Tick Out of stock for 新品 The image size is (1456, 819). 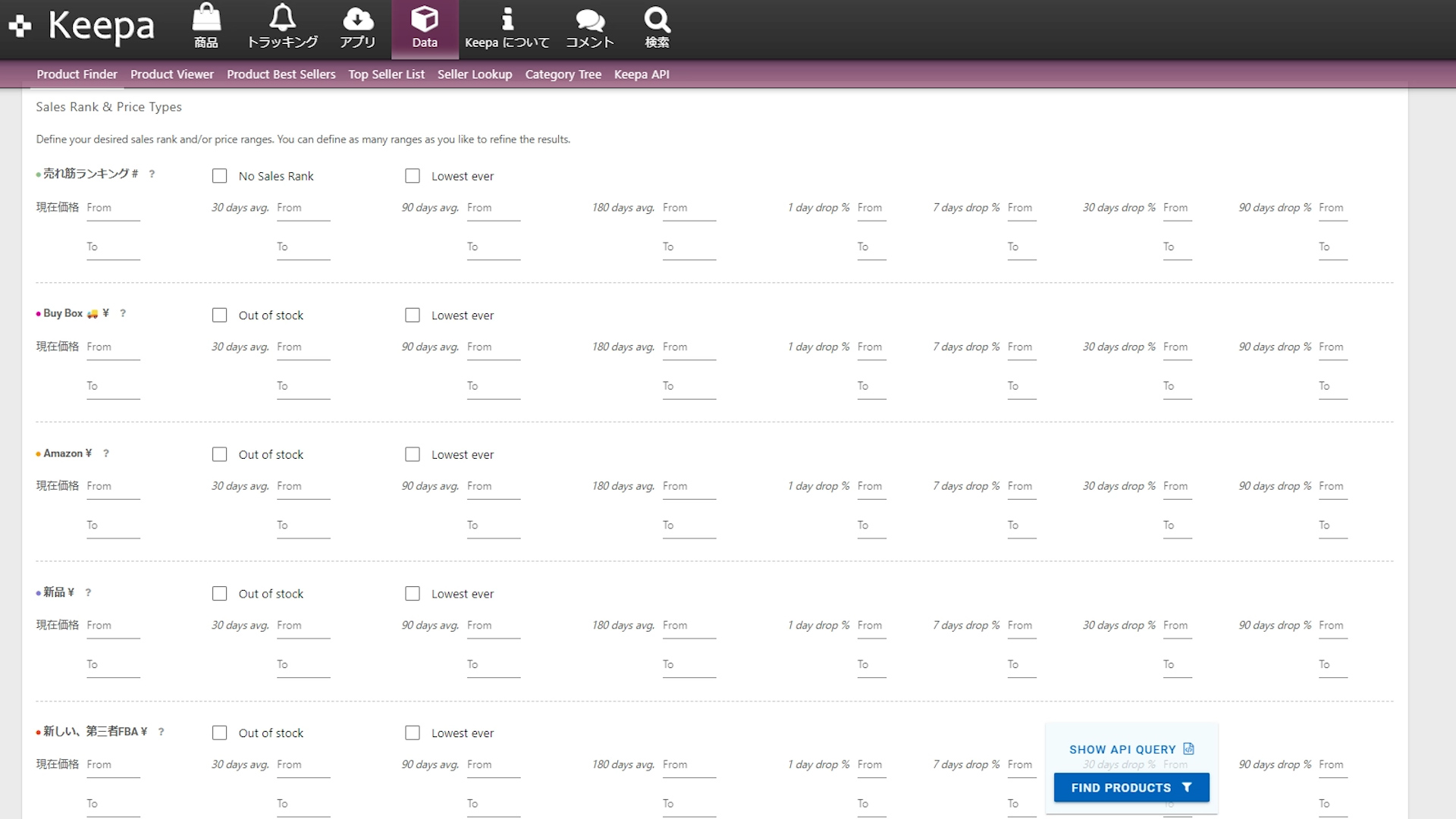tap(220, 594)
